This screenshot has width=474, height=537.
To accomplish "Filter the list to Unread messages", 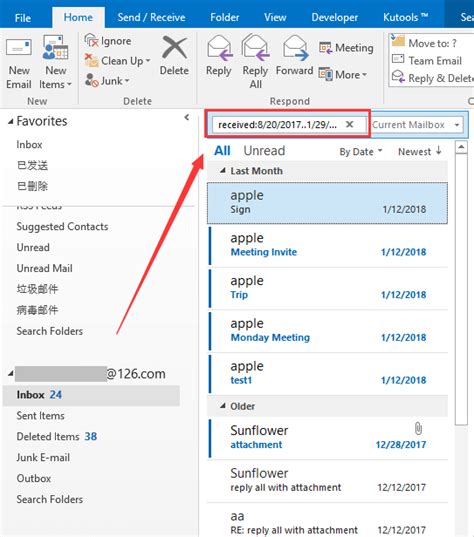I will [x=264, y=151].
